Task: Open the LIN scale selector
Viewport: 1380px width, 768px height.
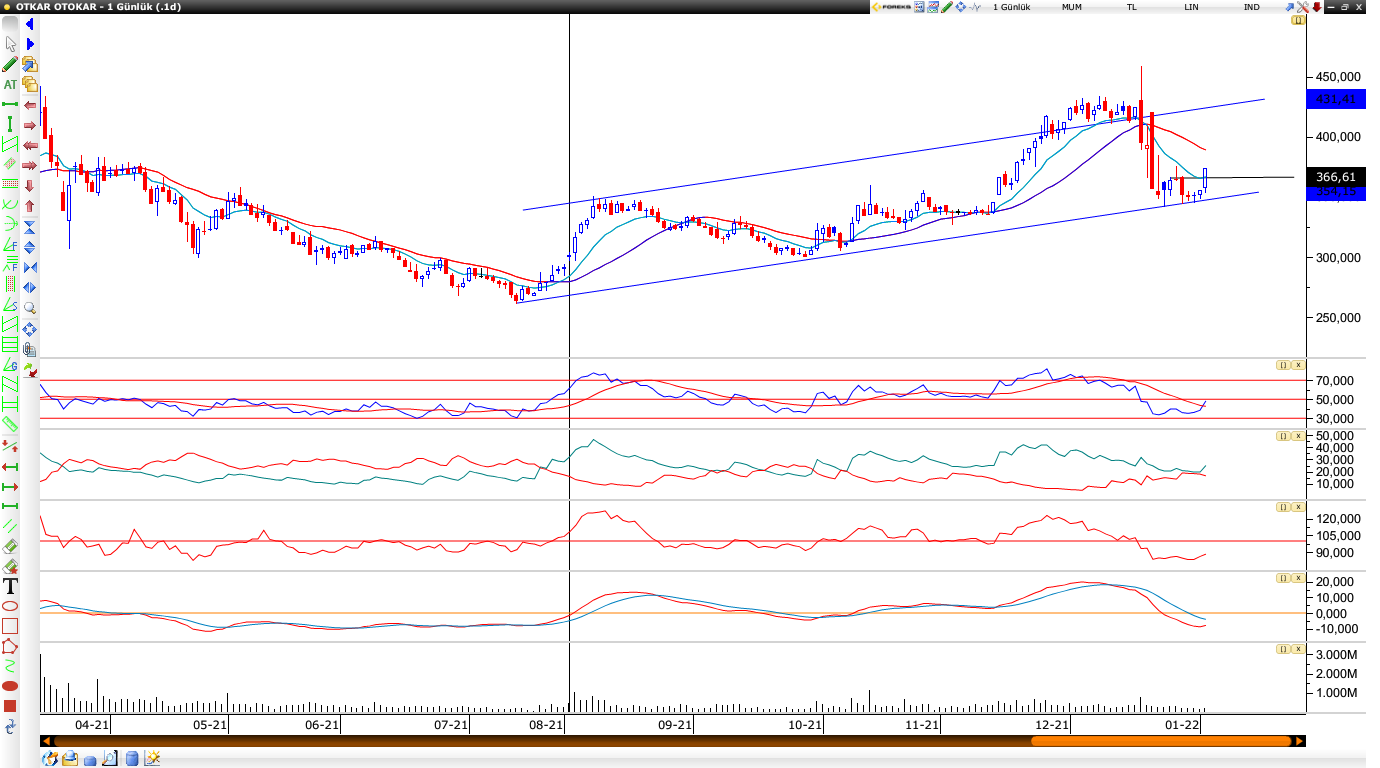Action: pos(1191,7)
